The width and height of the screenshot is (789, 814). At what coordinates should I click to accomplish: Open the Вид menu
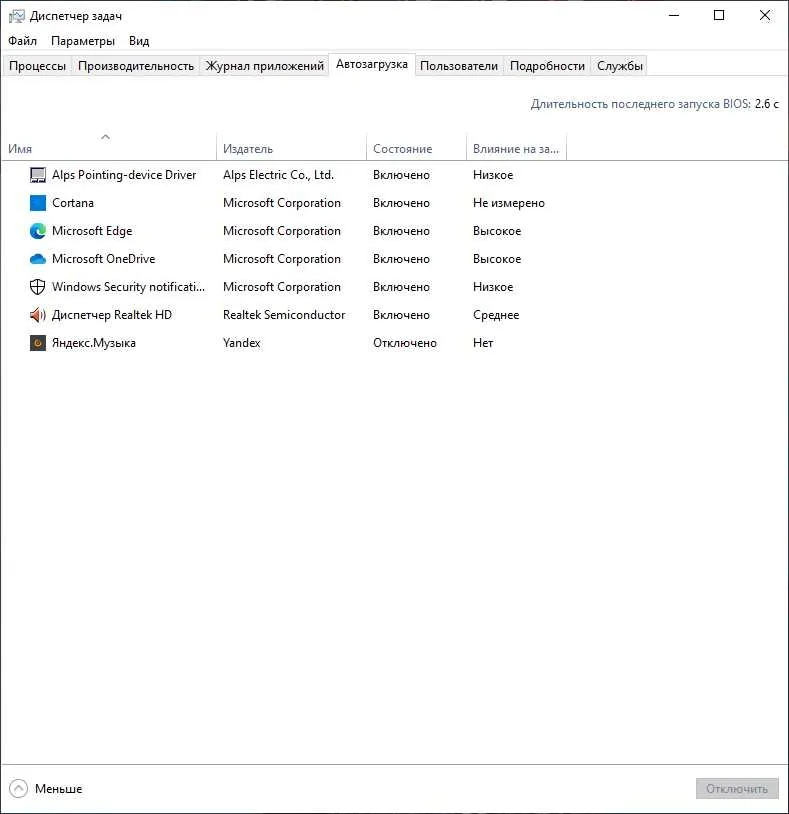[x=139, y=41]
